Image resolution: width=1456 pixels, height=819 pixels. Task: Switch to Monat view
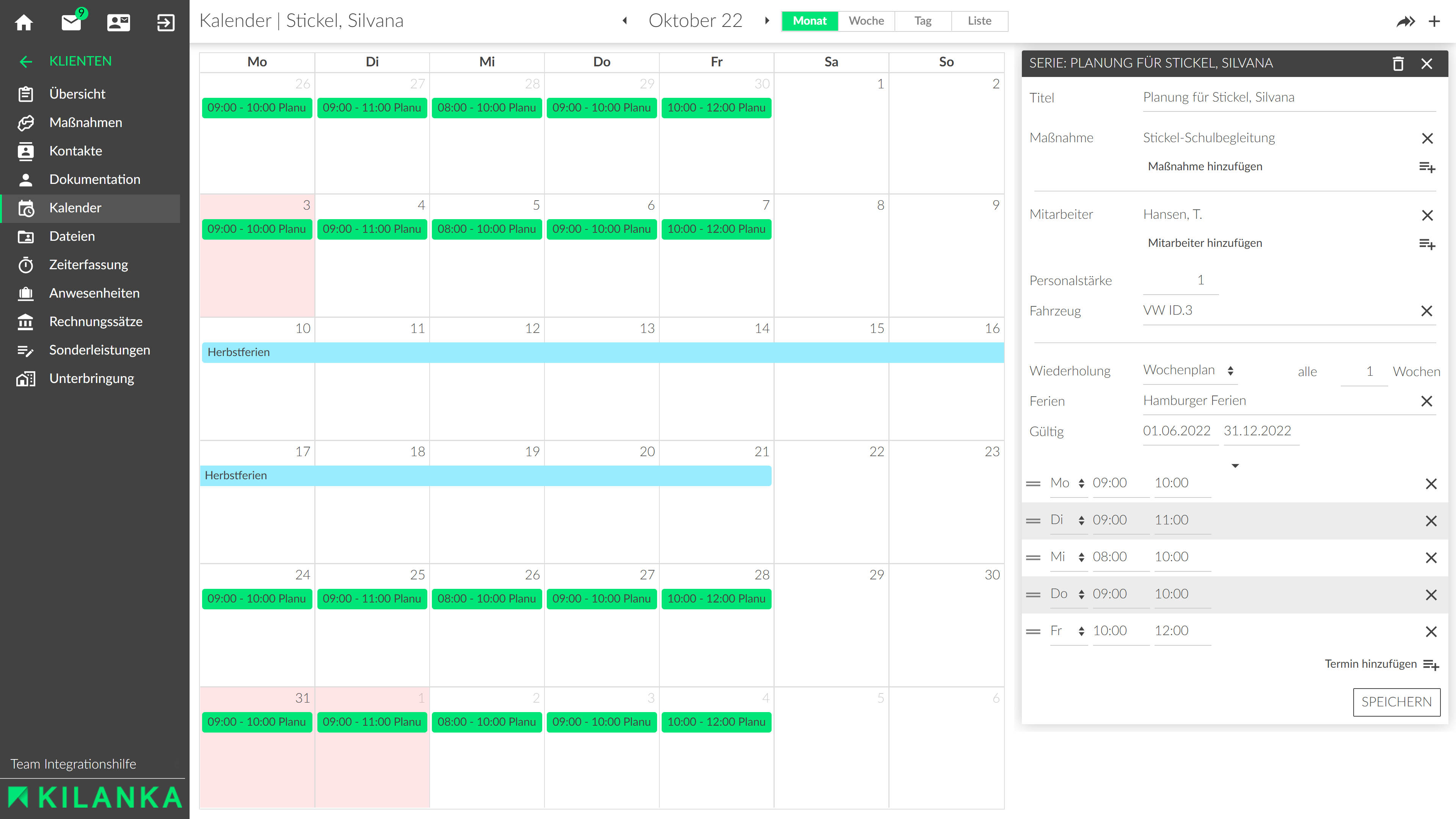click(x=810, y=21)
